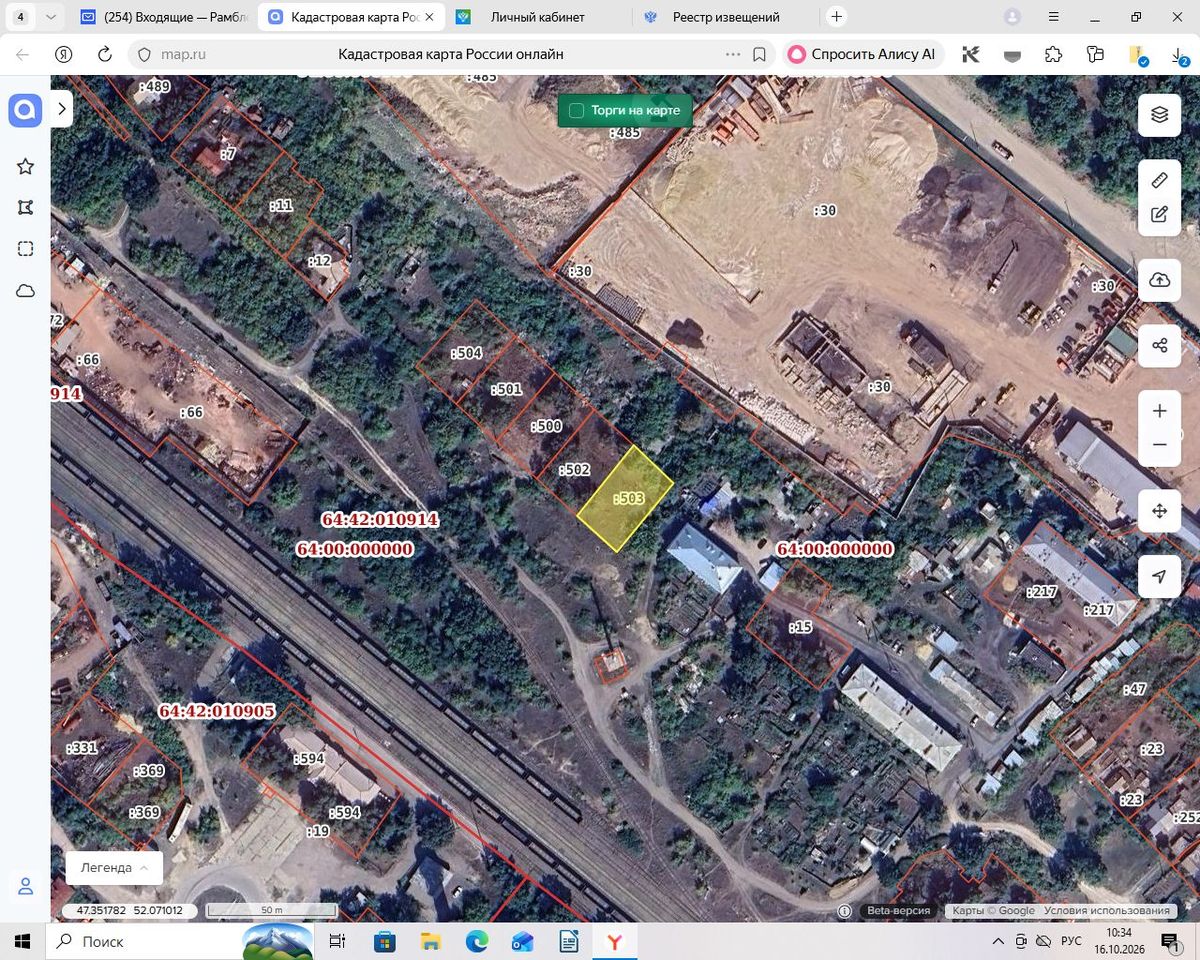Reload the page in the browser
Screen dimensions: 1200x960
[x=105, y=54]
